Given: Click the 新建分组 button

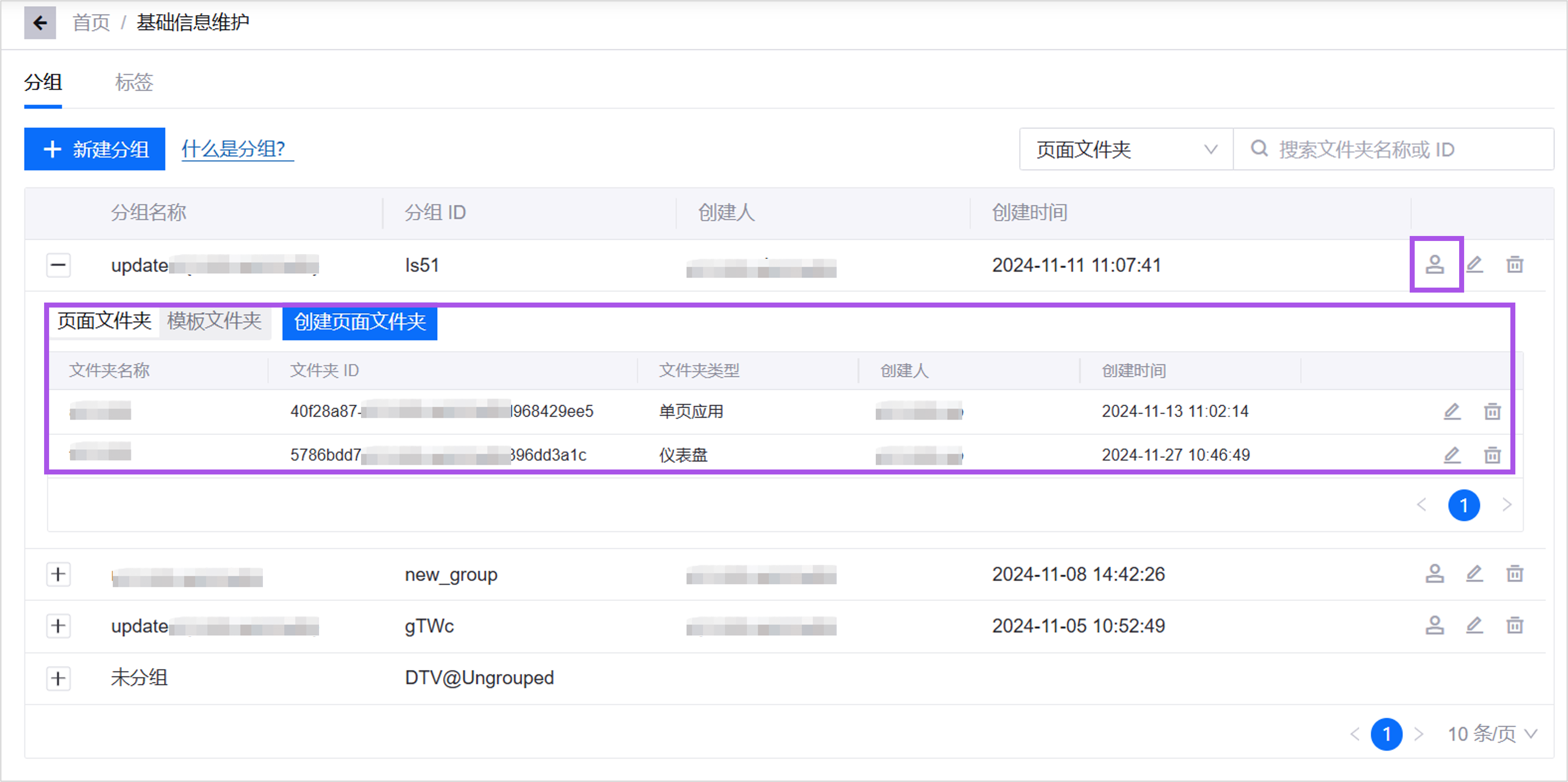Looking at the screenshot, I should (x=95, y=149).
